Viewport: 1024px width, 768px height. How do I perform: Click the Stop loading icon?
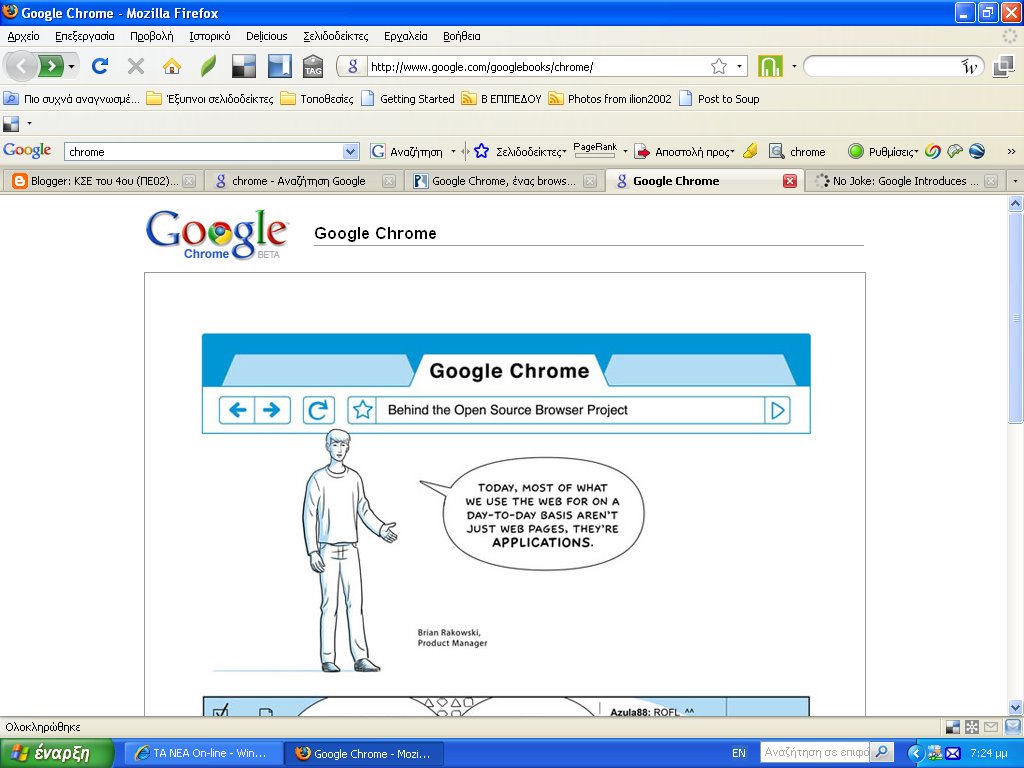tap(134, 66)
